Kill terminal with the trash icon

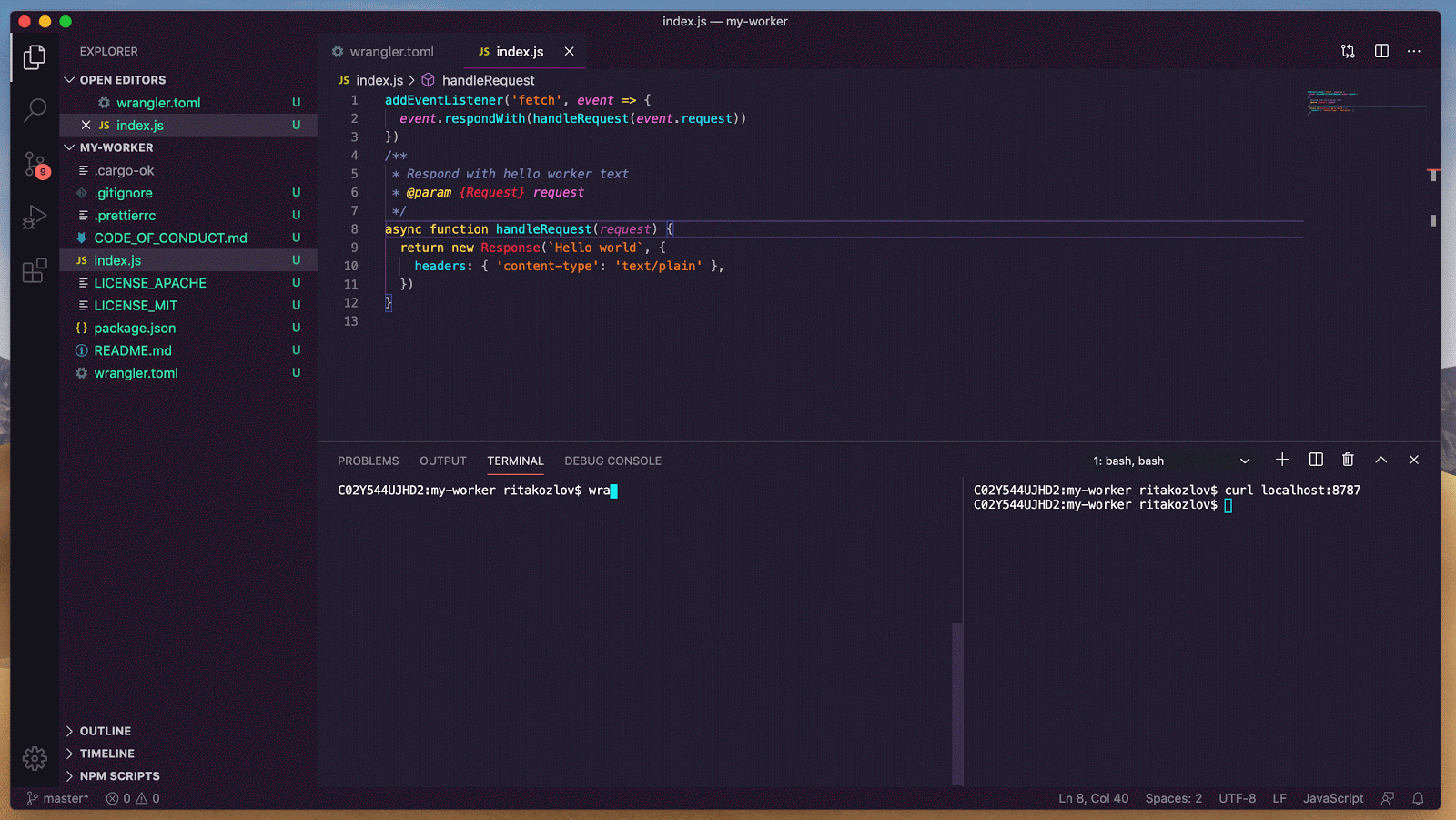[x=1348, y=460]
